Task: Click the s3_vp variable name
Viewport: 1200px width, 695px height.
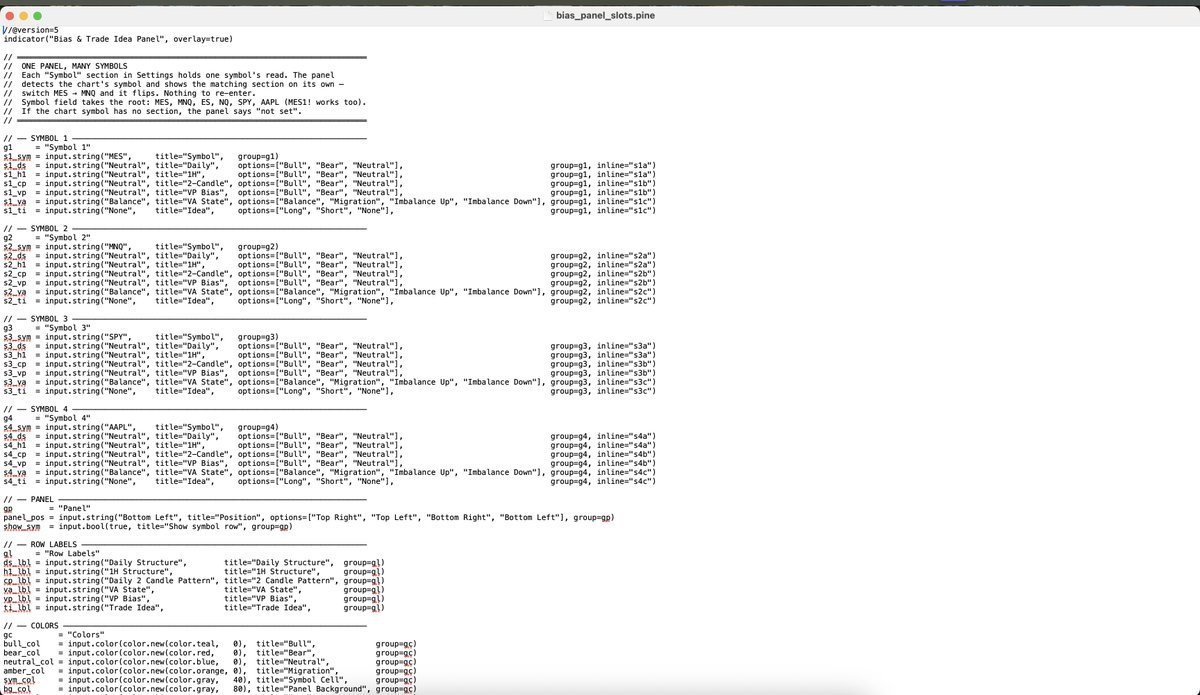Action: pyautogui.click(x=16, y=373)
